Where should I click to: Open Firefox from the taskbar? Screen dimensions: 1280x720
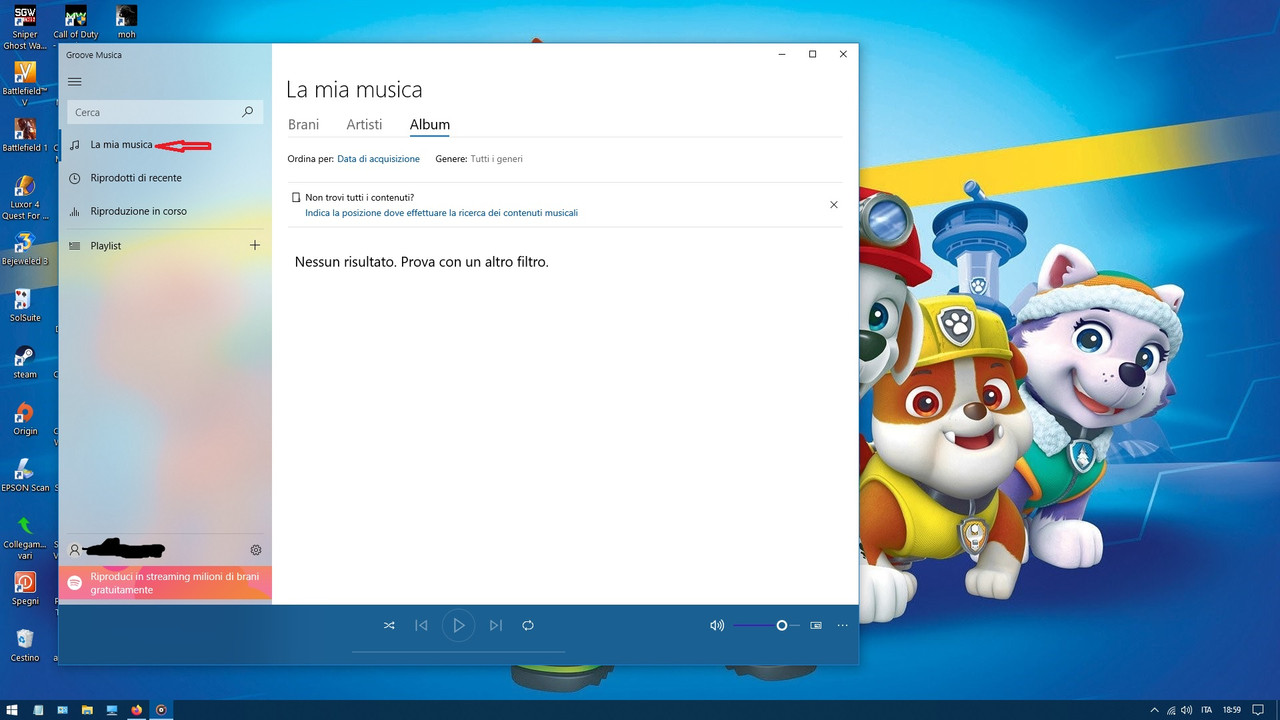point(137,710)
